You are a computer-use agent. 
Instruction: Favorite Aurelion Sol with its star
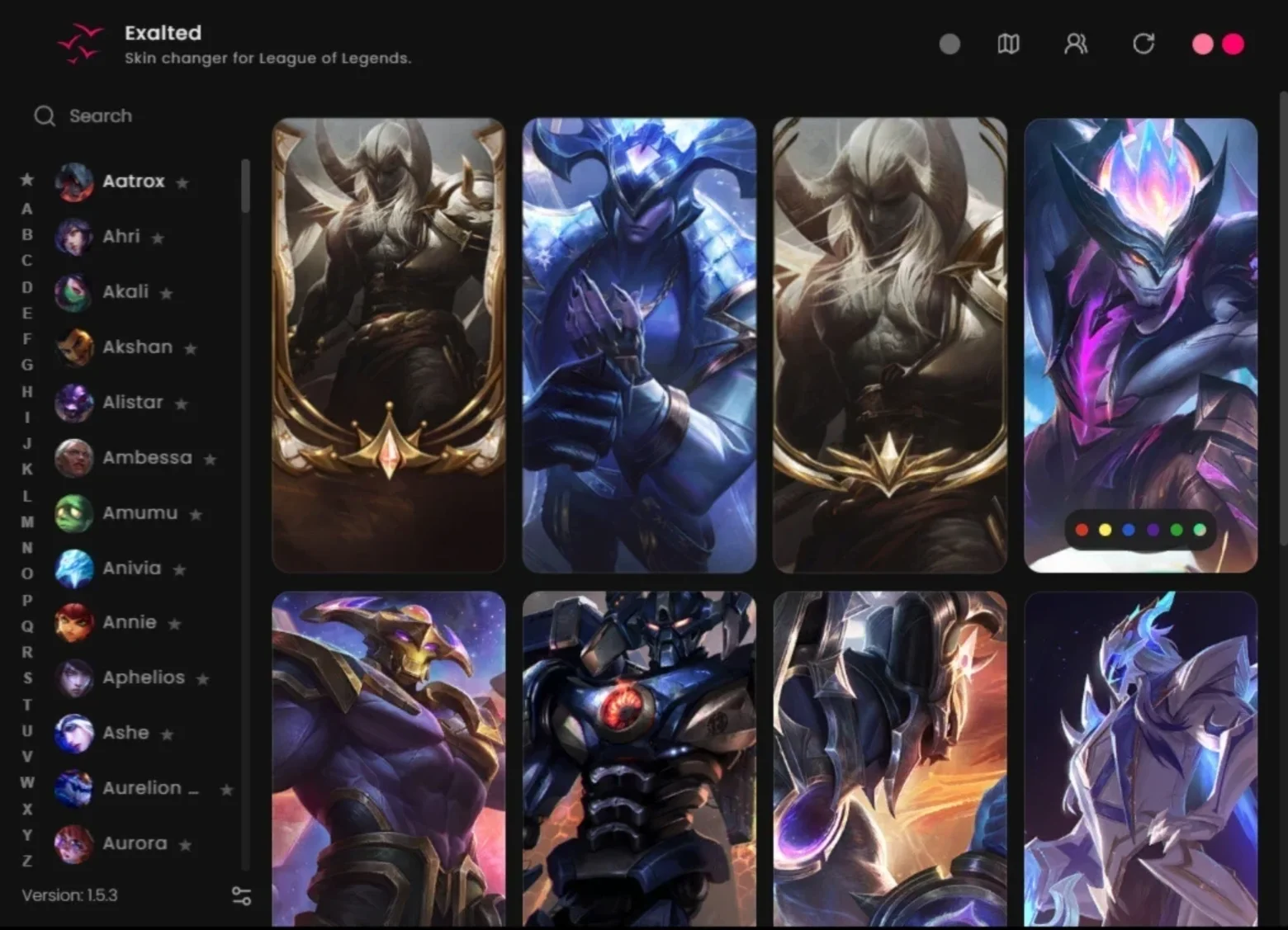[226, 790]
